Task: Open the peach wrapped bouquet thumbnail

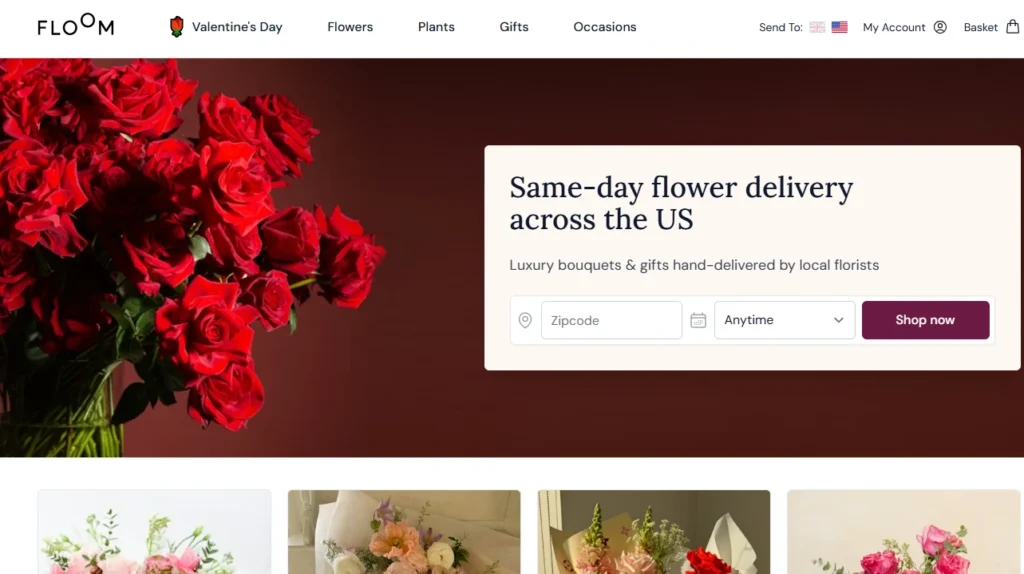Action: tap(404, 532)
